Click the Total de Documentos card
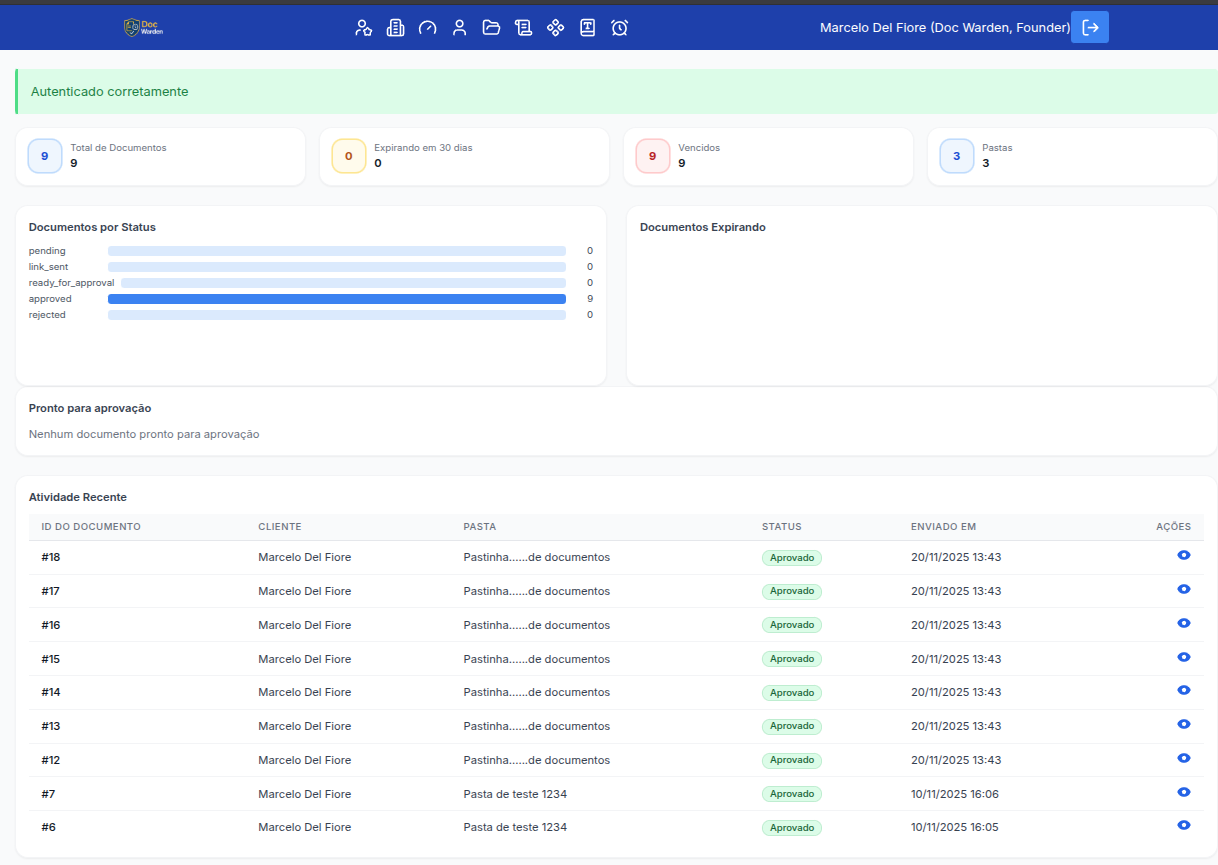 pos(160,156)
